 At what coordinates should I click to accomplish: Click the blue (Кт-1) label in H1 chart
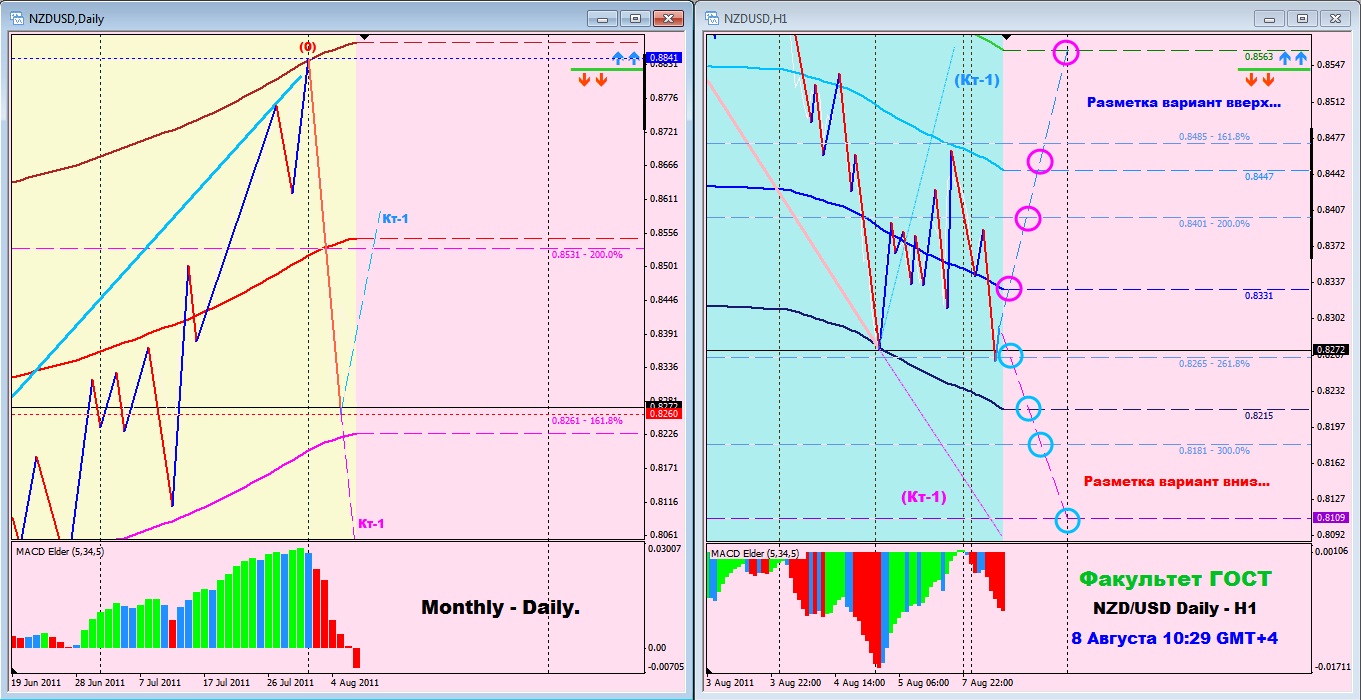(976, 80)
